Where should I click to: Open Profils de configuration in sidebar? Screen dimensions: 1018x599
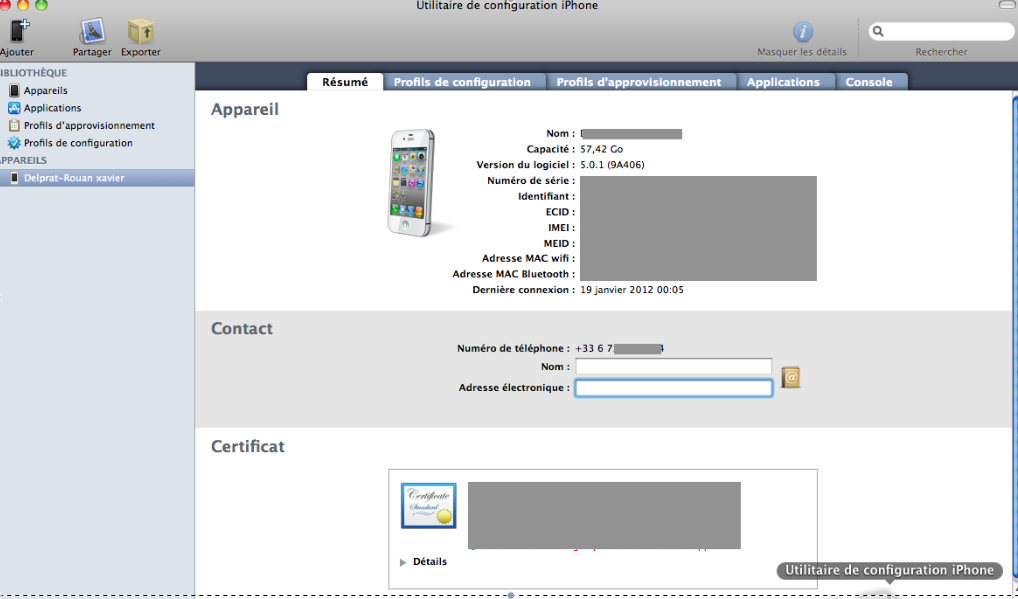78,143
